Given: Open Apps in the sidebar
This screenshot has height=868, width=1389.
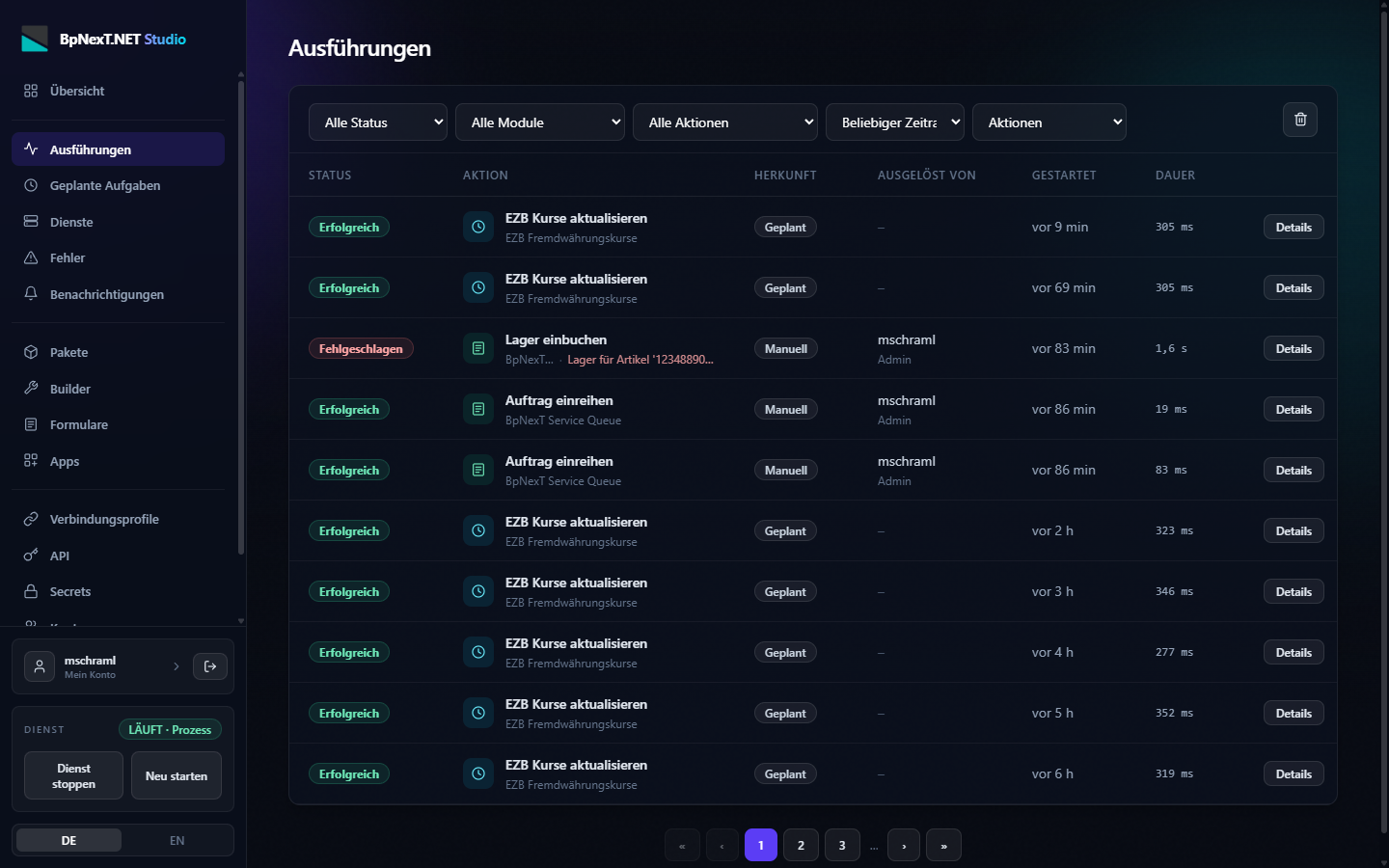Looking at the screenshot, I should [x=118, y=461].
